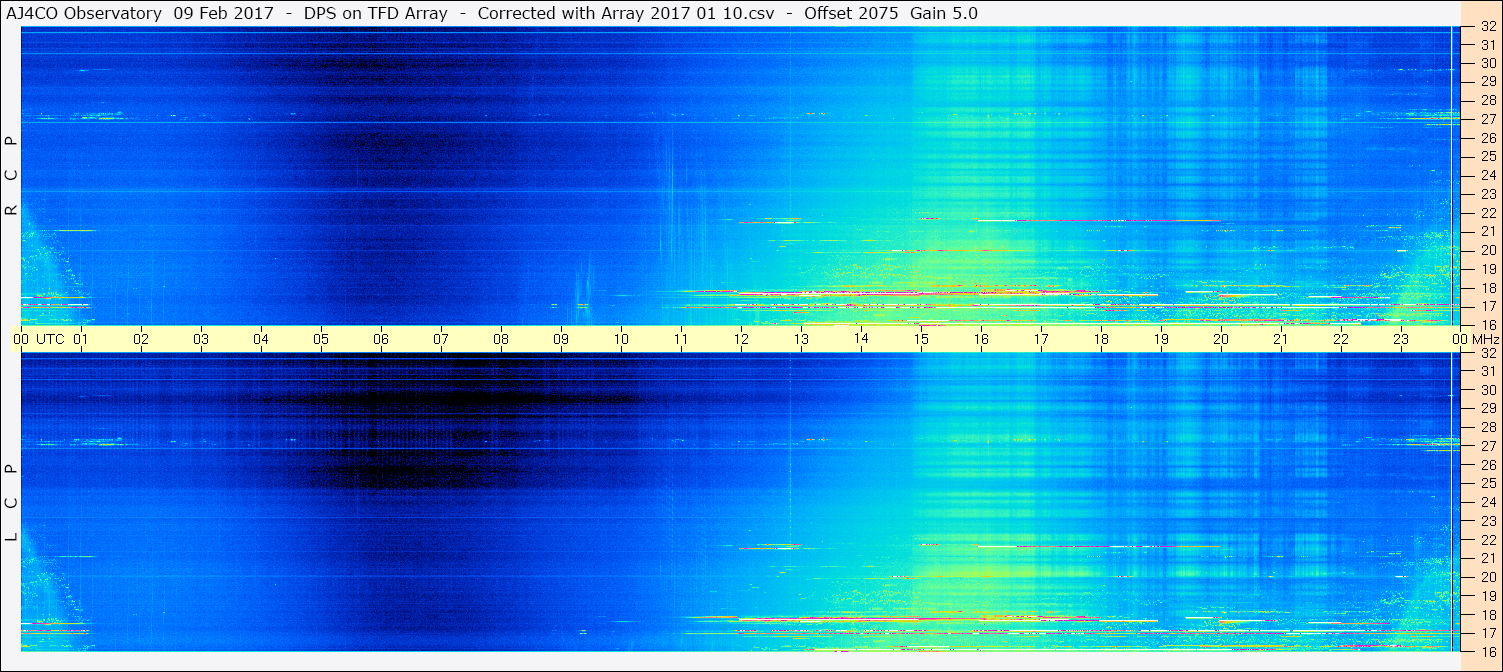Click the 09 hour mark on time axis
This screenshot has width=1503, height=672.
click(x=561, y=339)
